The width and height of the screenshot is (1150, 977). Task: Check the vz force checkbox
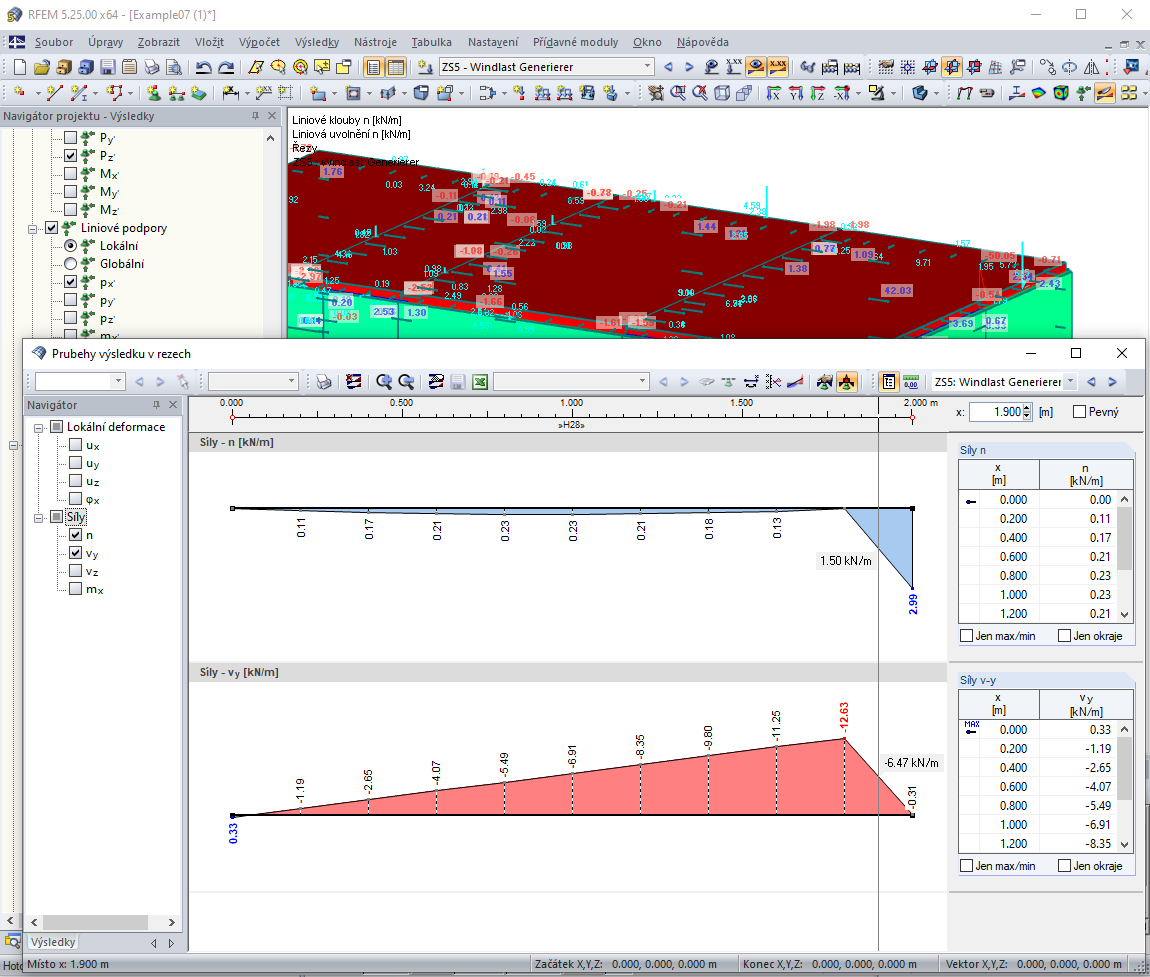(x=75, y=571)
